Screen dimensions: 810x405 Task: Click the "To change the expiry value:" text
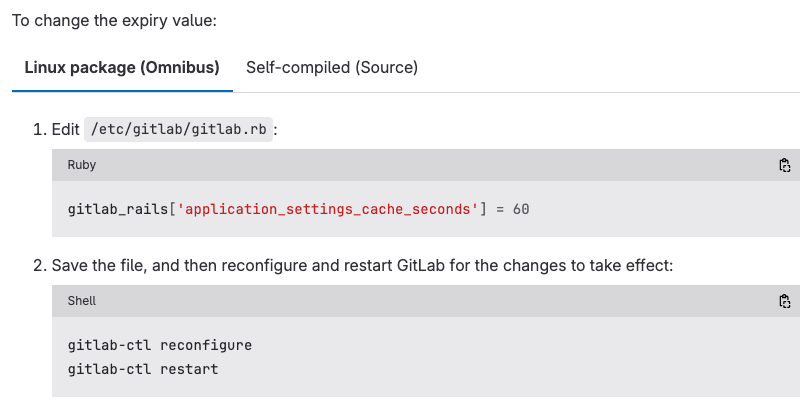point(114,21)
